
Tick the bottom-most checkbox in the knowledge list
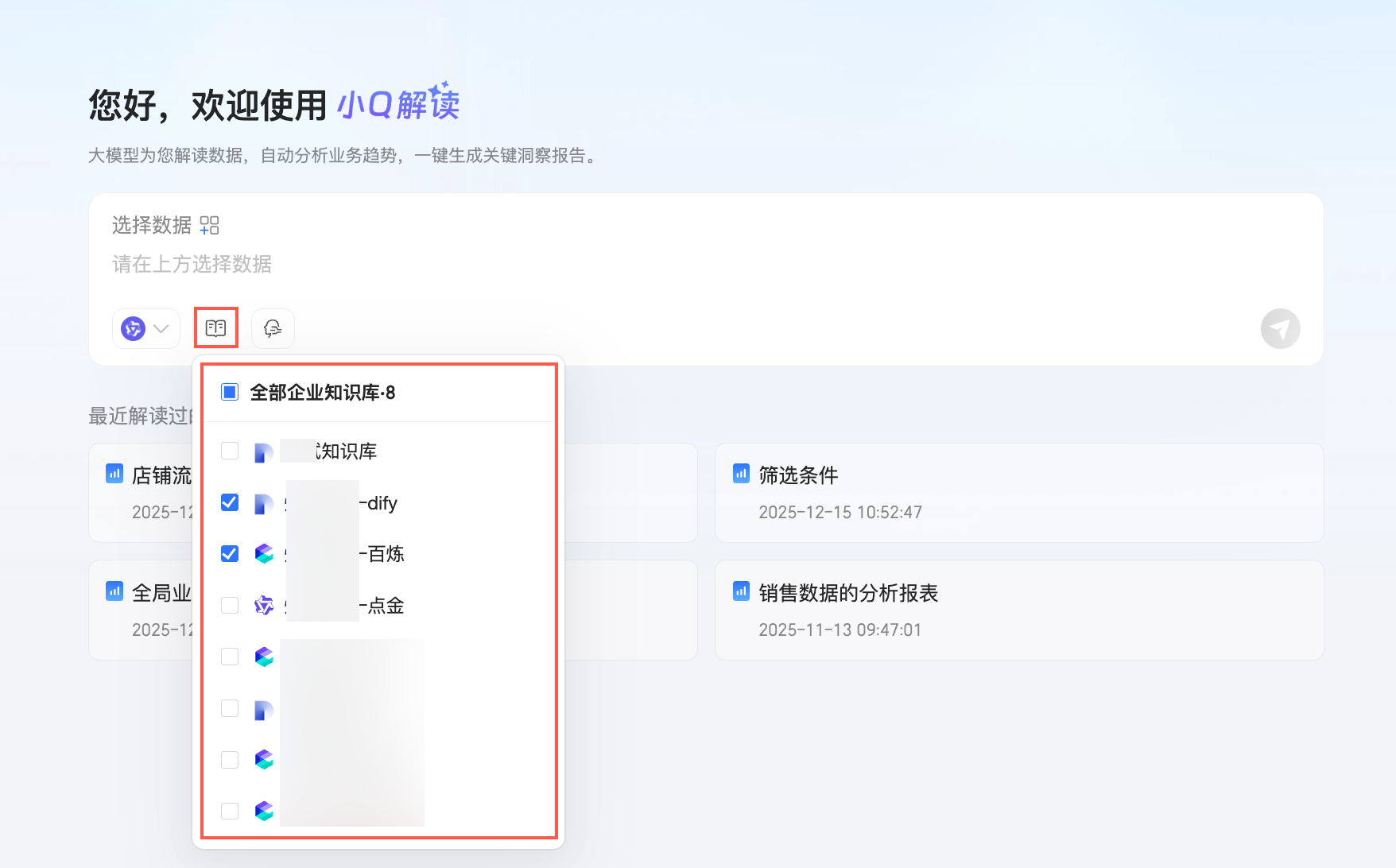230,811
